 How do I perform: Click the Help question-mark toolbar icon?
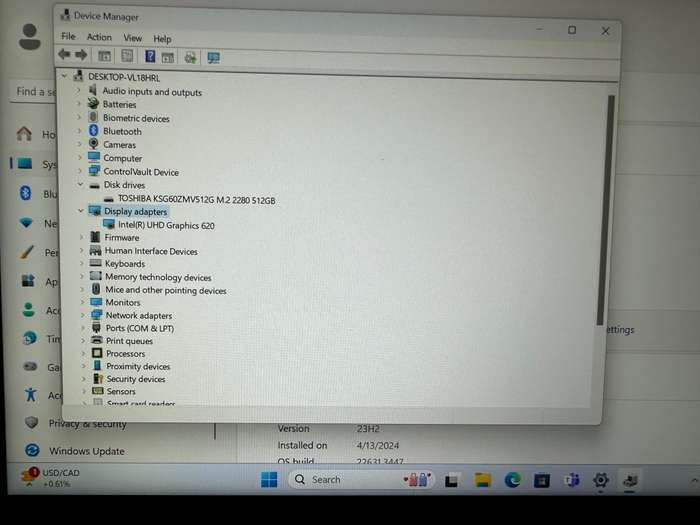click(150, 56)
